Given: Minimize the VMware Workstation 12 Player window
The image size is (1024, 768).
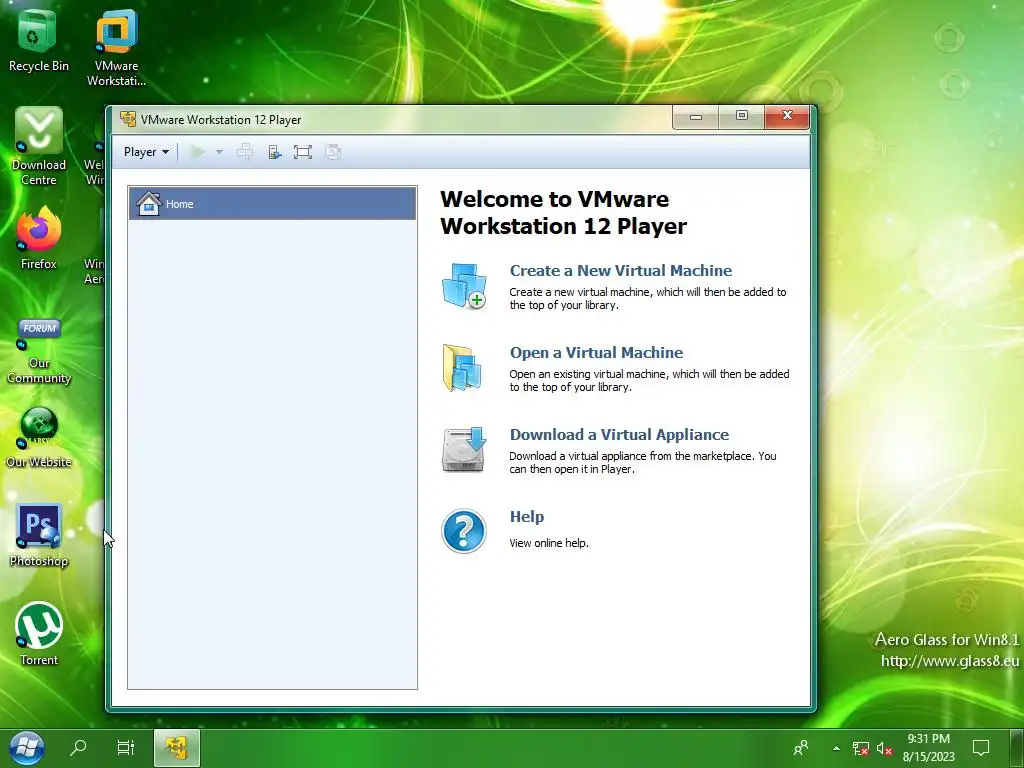Looking at the screenshot, I should click(x=696, y=117).
